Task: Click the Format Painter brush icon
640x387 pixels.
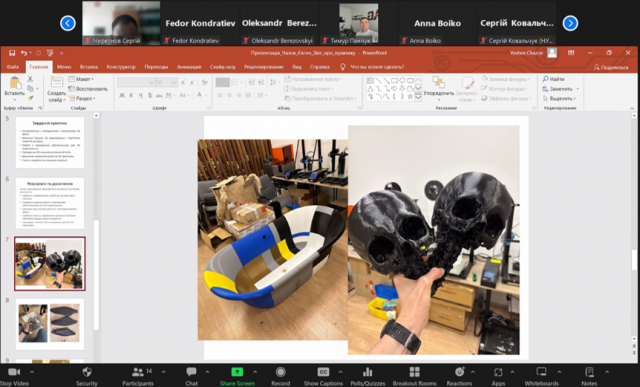Action: tap(30, 98)
